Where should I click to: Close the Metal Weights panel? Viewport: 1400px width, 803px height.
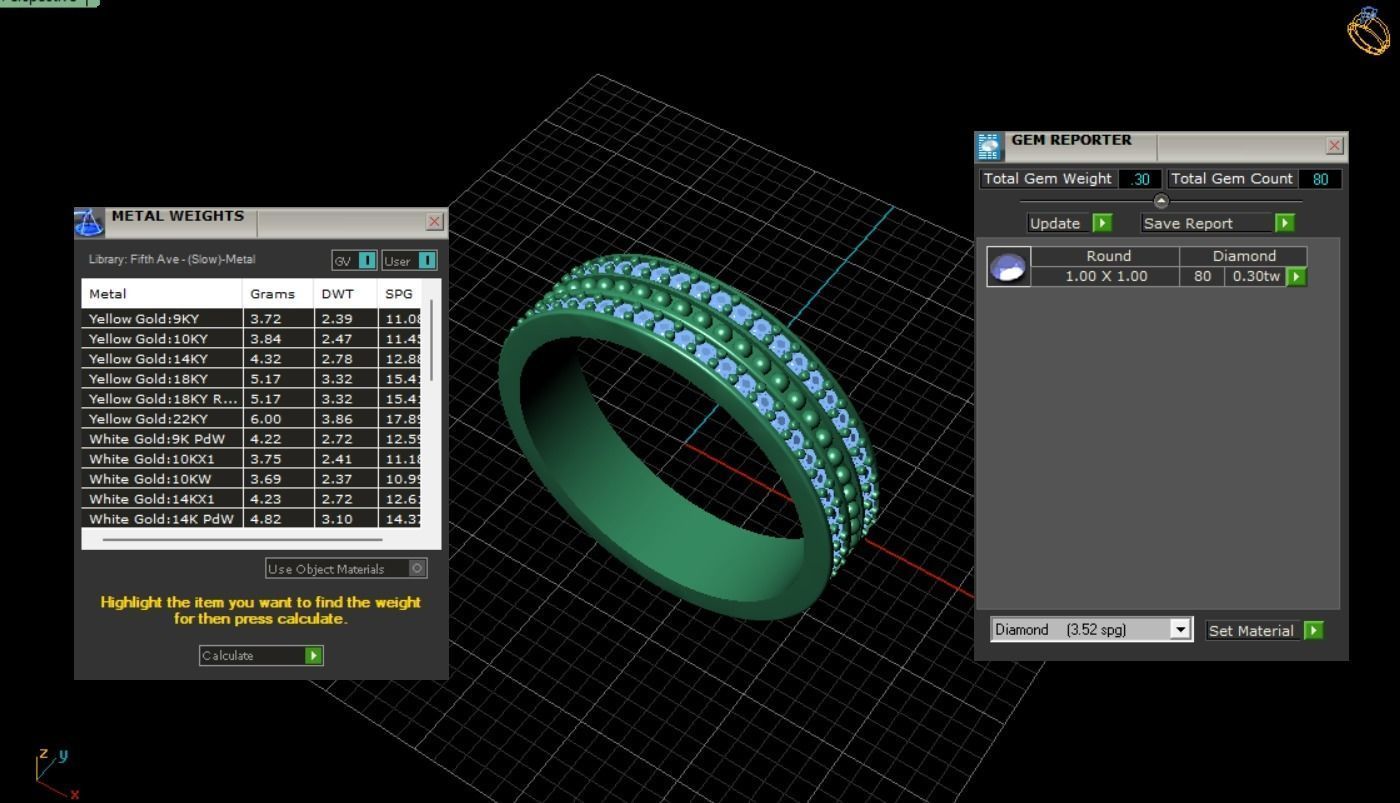click(x=434, y=221)
